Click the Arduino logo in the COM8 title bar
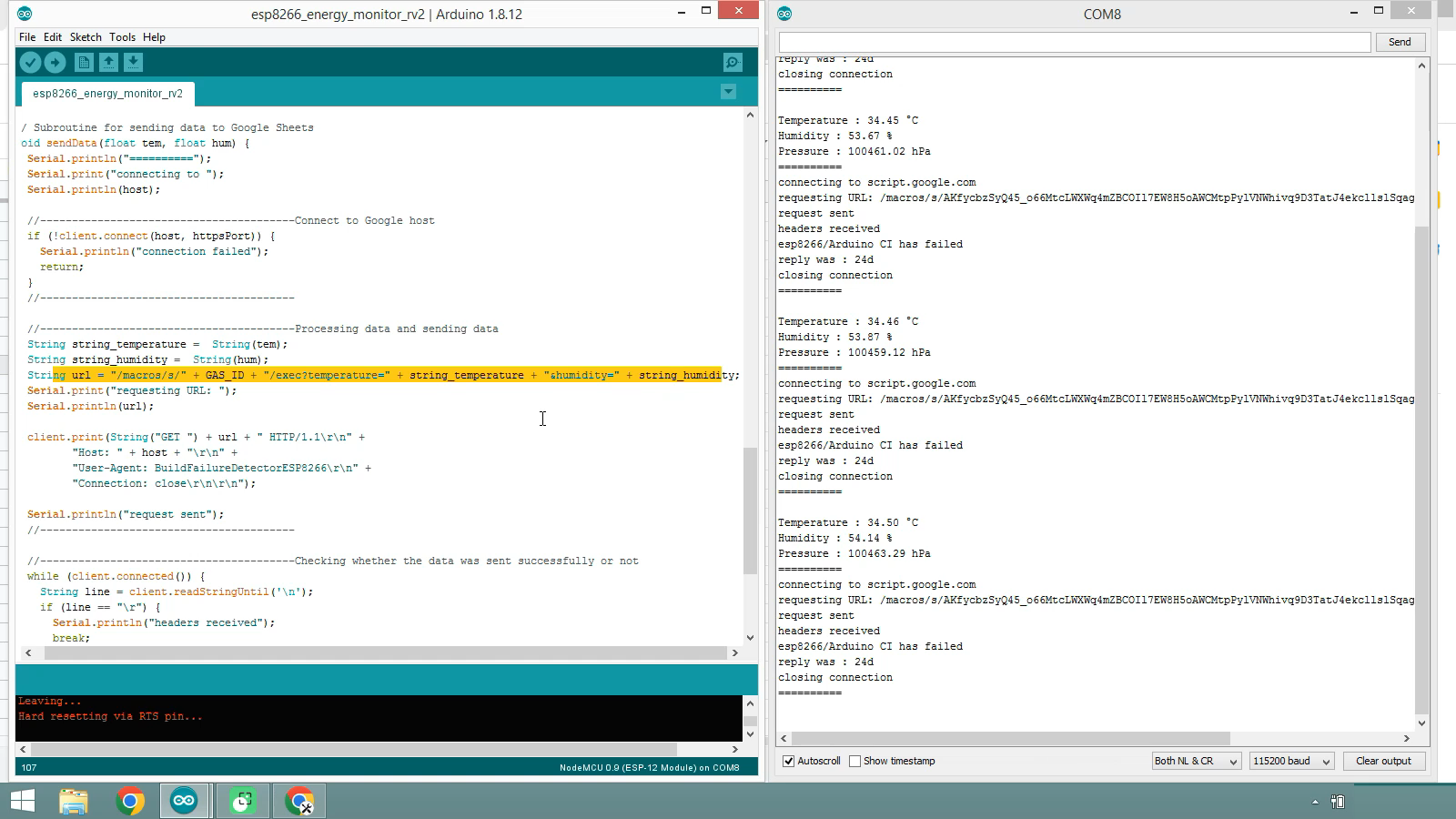 click(784, 14)
